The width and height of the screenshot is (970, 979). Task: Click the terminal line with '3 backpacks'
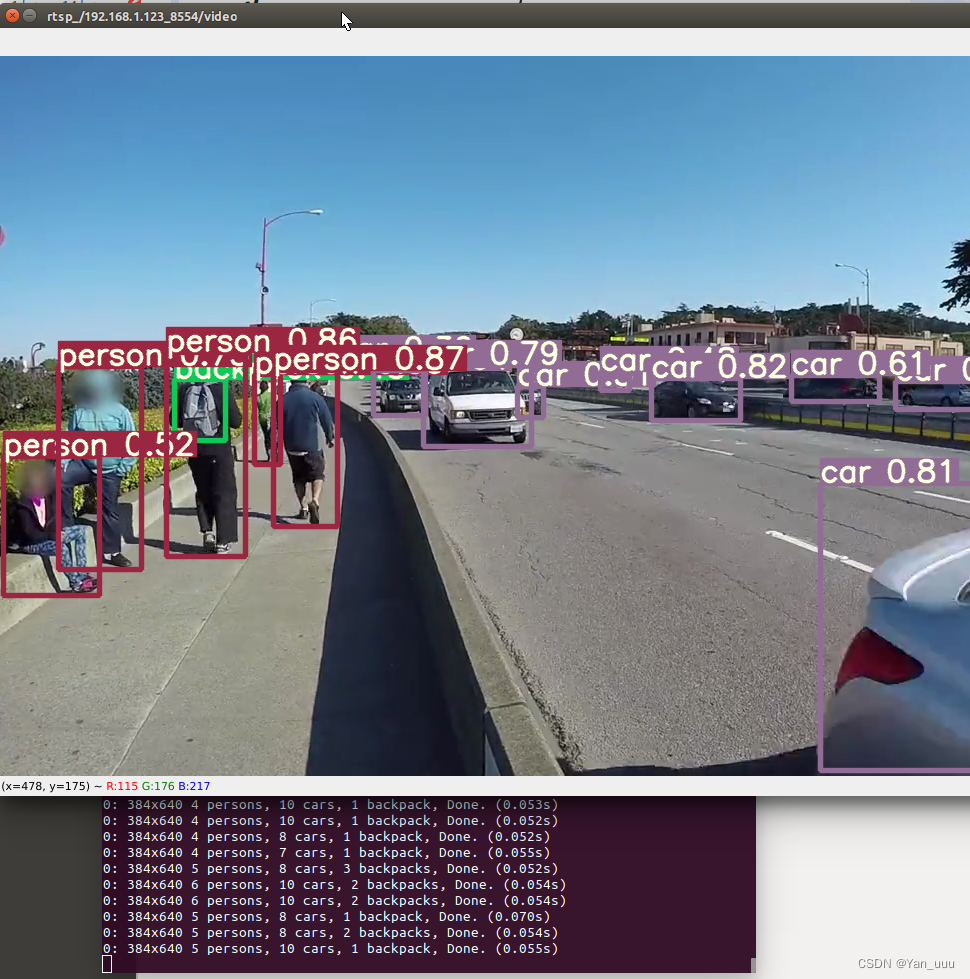[x=331, y=868]
